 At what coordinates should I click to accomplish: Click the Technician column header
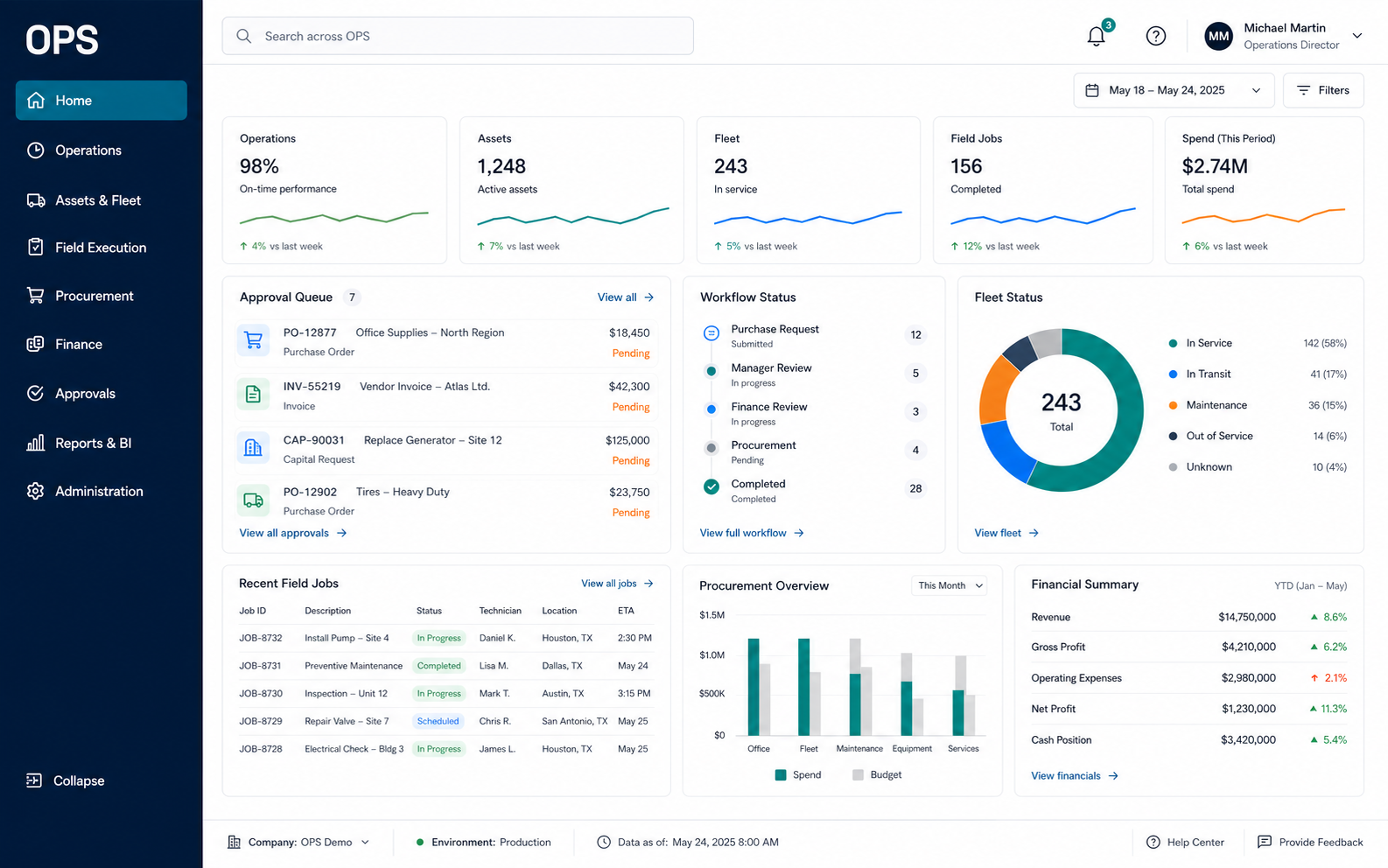point(500,611)
